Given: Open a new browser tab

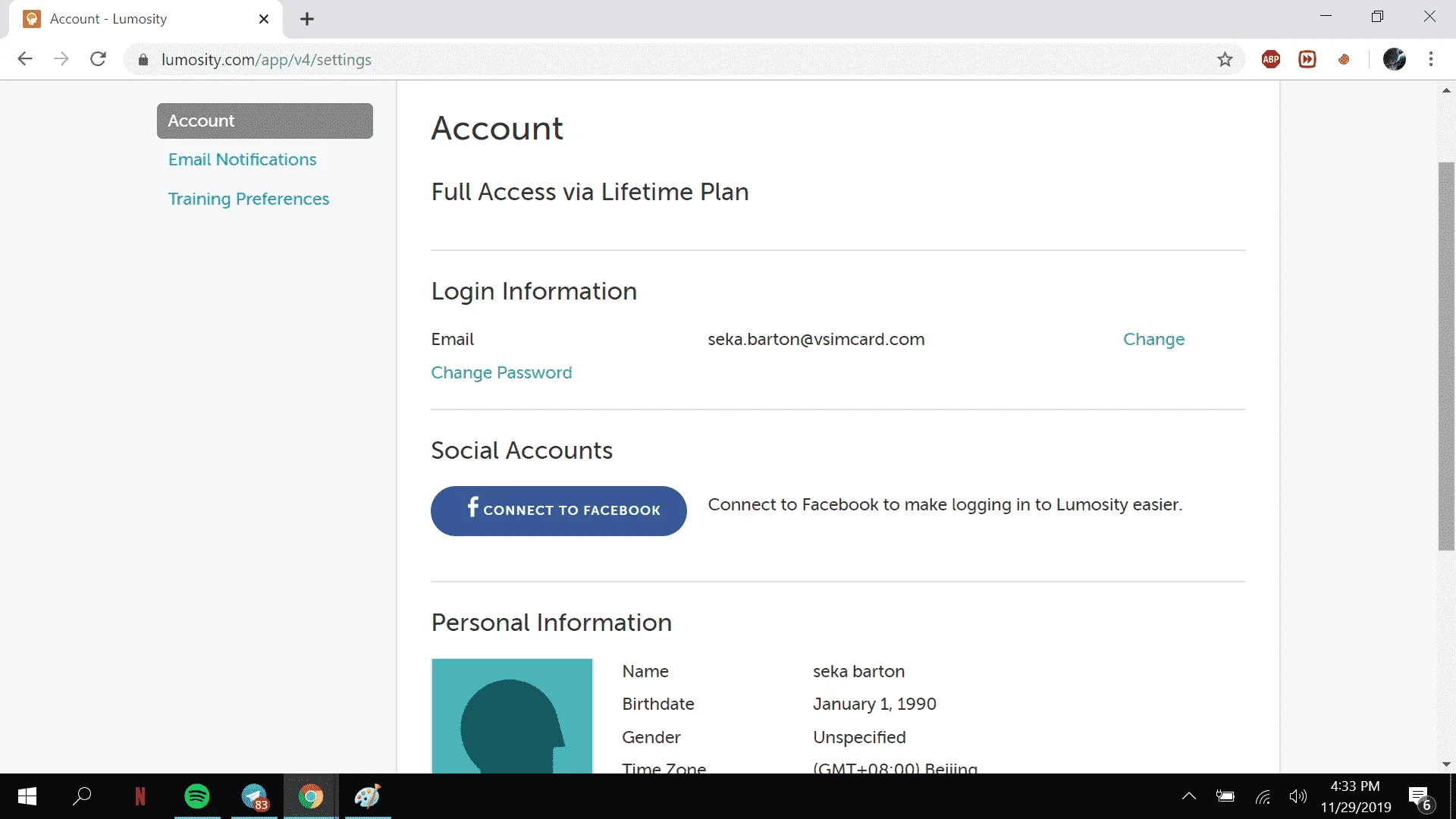Looking at the screenshot, I should coord(307,19).
